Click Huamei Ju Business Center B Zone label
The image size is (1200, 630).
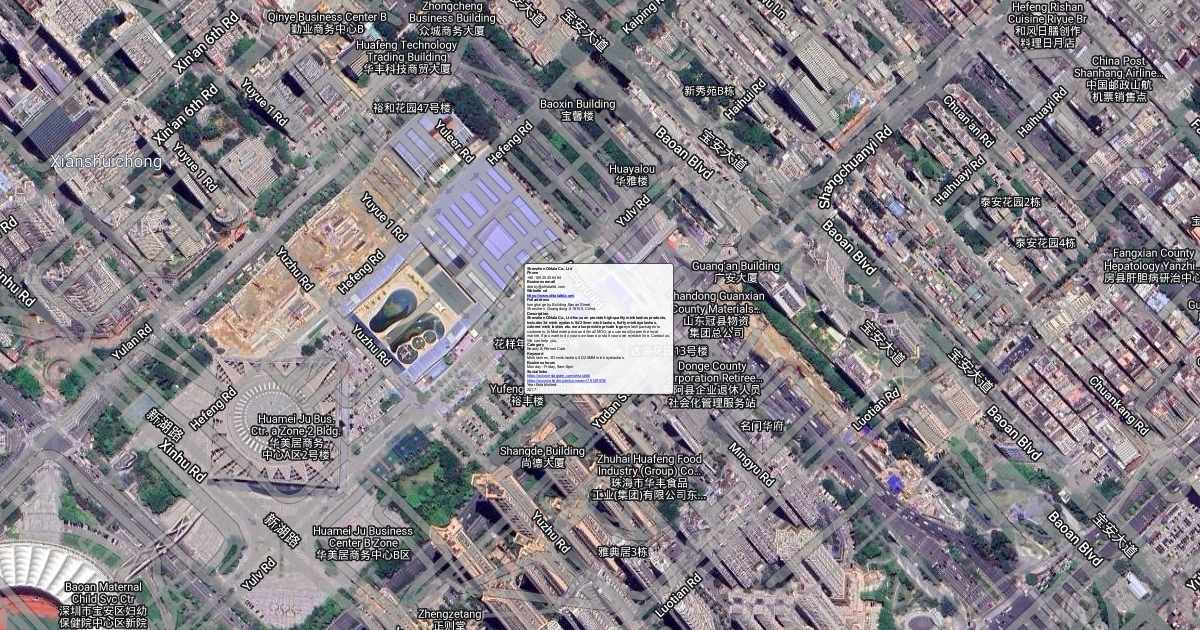click(362, 542)
